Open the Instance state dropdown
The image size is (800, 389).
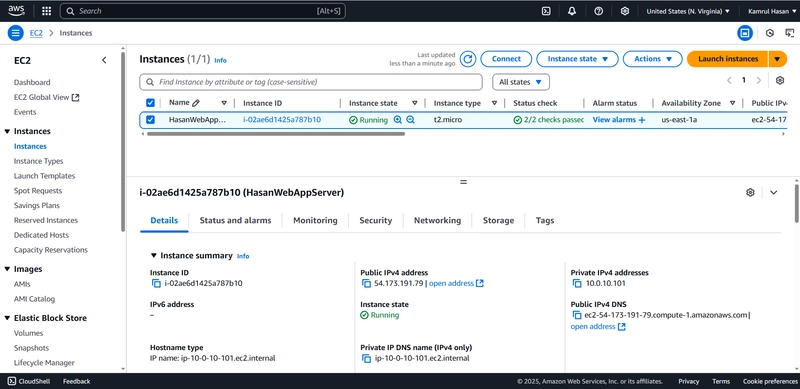click(577, 59)
